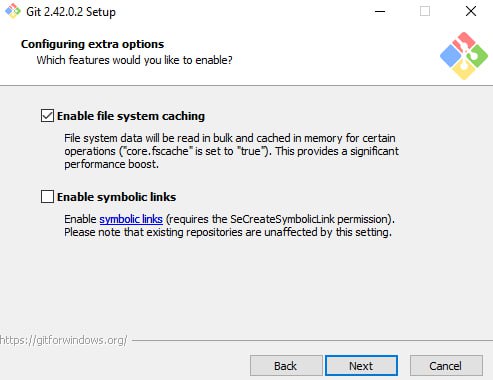Click the 'Enable symbolic links' bold label
The height and width of the screenshot is (380, 493).
click(x=116, y=197)
